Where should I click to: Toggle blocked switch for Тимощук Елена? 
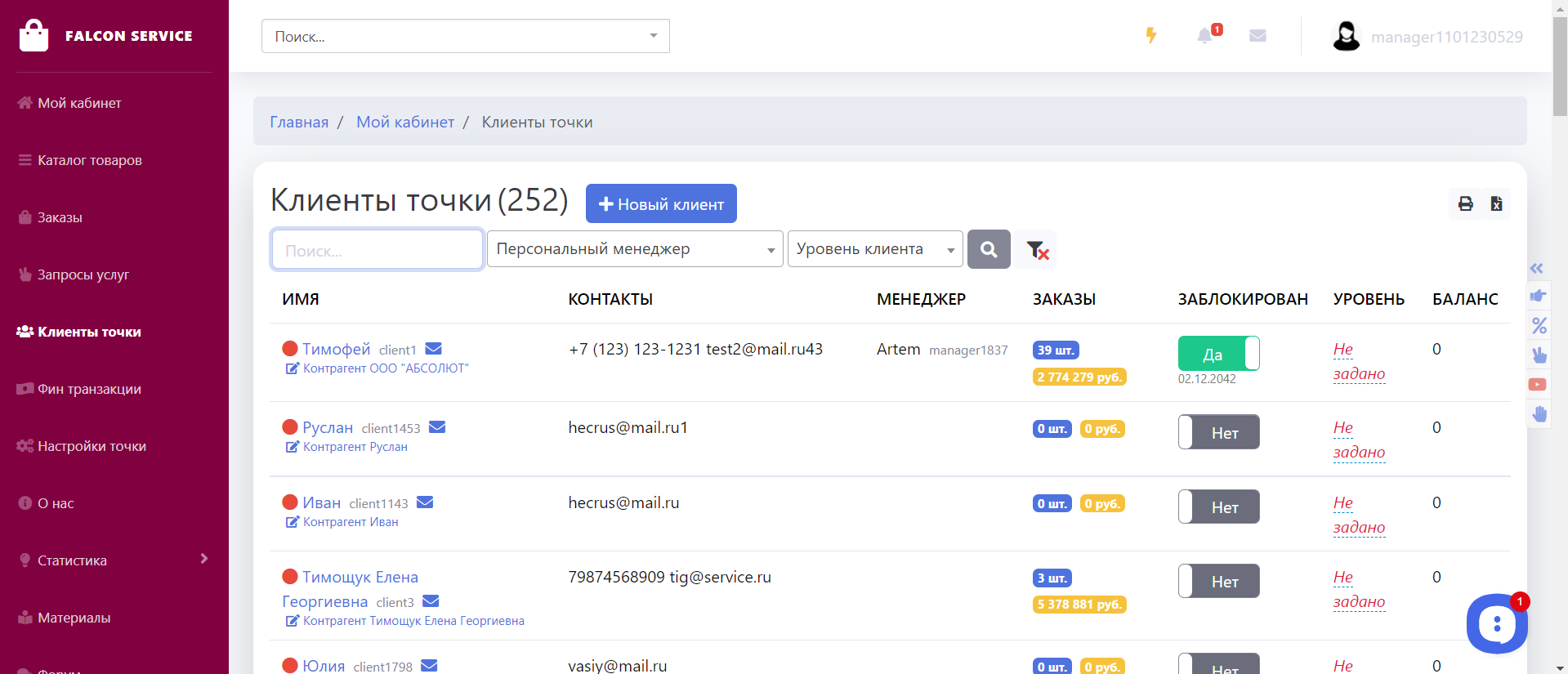pyautogui.click(x=1218, y=582)
